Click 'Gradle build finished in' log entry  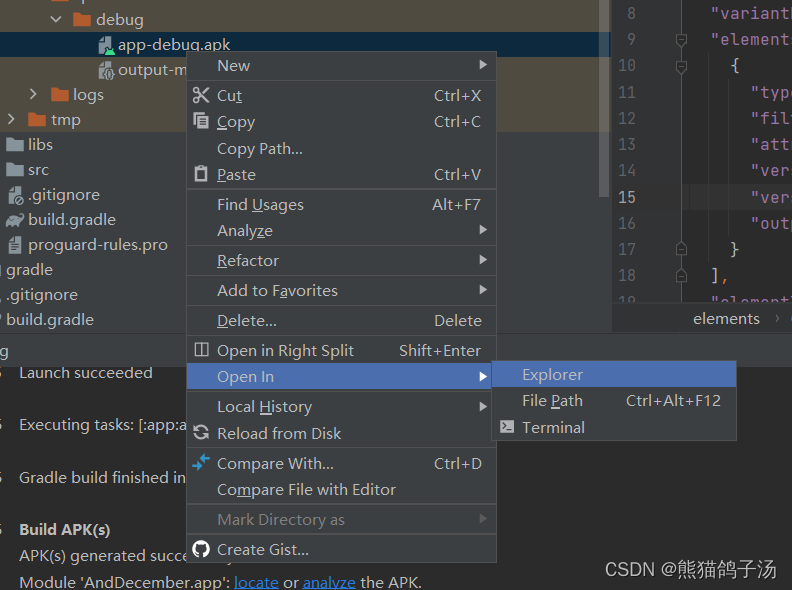(x=103, y=477)
